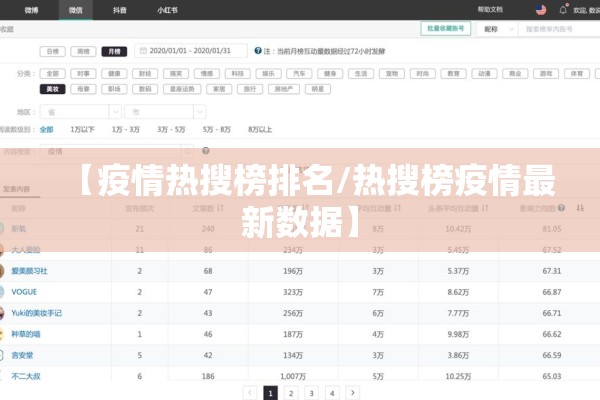Viewport: 600px width, 400px height.
Task: Filter by the 商业 category
Action: (x=515, y=73)
